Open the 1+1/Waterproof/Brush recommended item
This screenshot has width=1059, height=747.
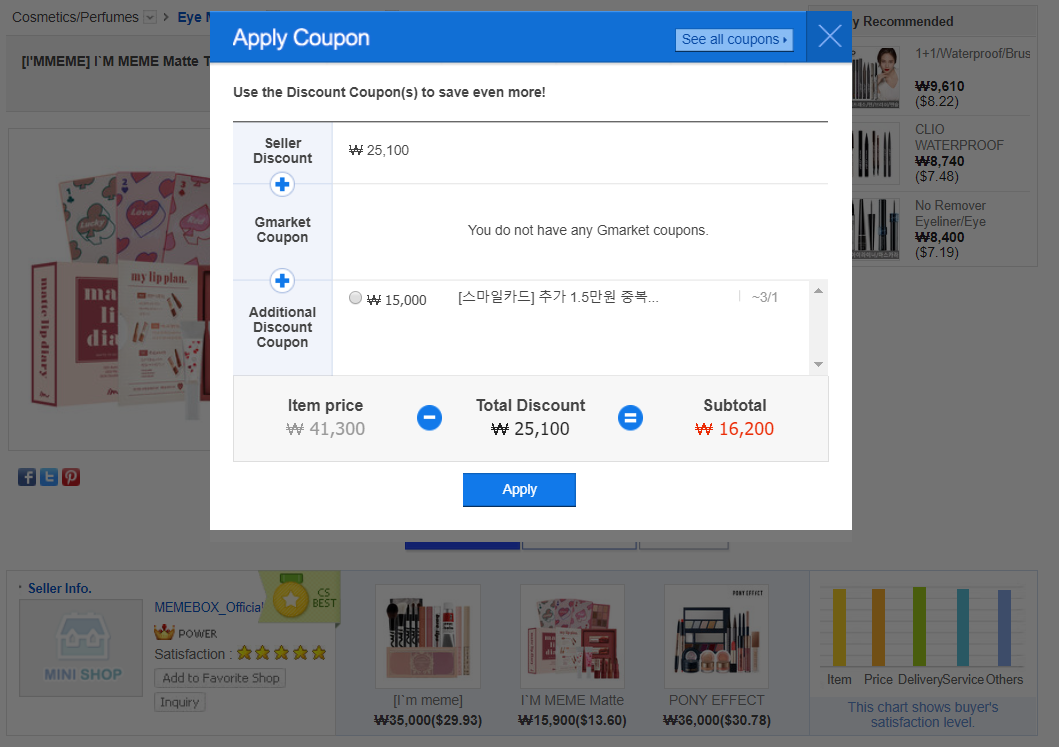coord(973,53)
